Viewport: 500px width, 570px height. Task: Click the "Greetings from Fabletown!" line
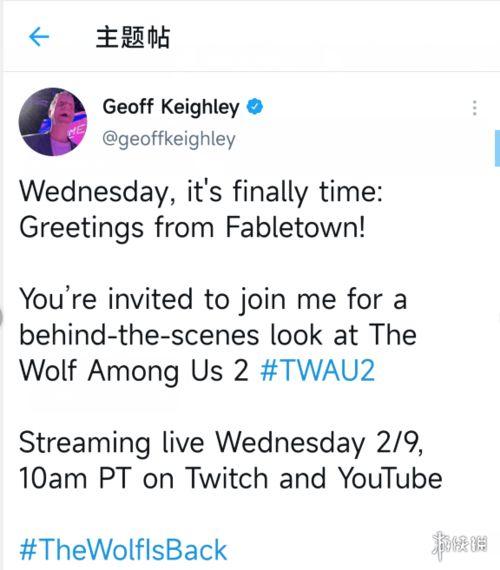pyautogui.click(x=192, y=228)
